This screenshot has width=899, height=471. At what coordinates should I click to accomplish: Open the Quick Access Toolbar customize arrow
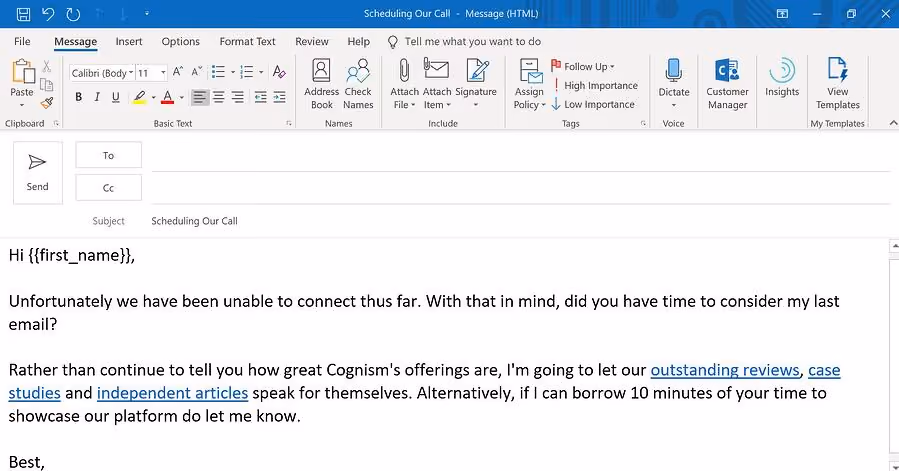[x=147, y=13]
